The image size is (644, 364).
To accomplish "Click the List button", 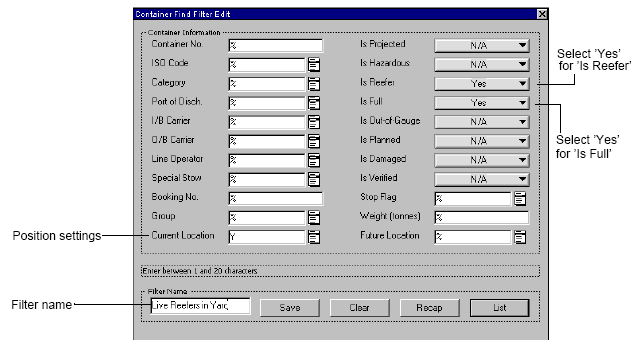I will (499, 308).
